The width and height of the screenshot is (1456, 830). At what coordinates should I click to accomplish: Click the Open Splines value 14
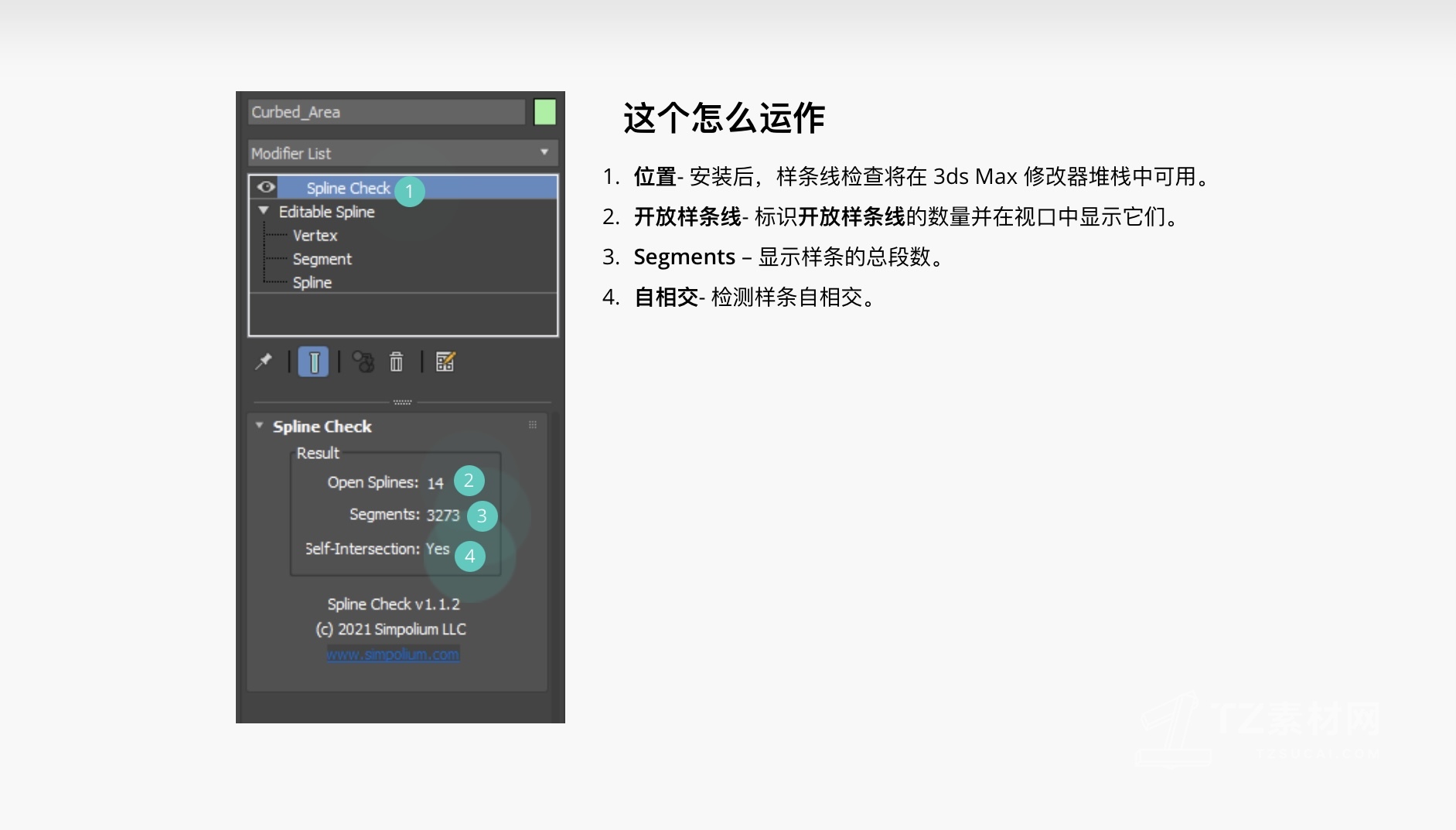click(435, 483)
